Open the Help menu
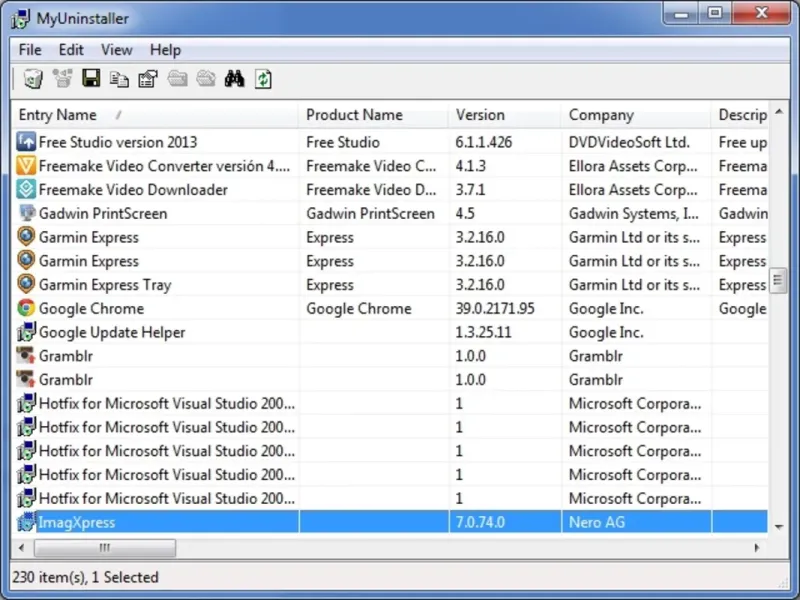This screenshot has height=600, width=800. tap(165, 50)
